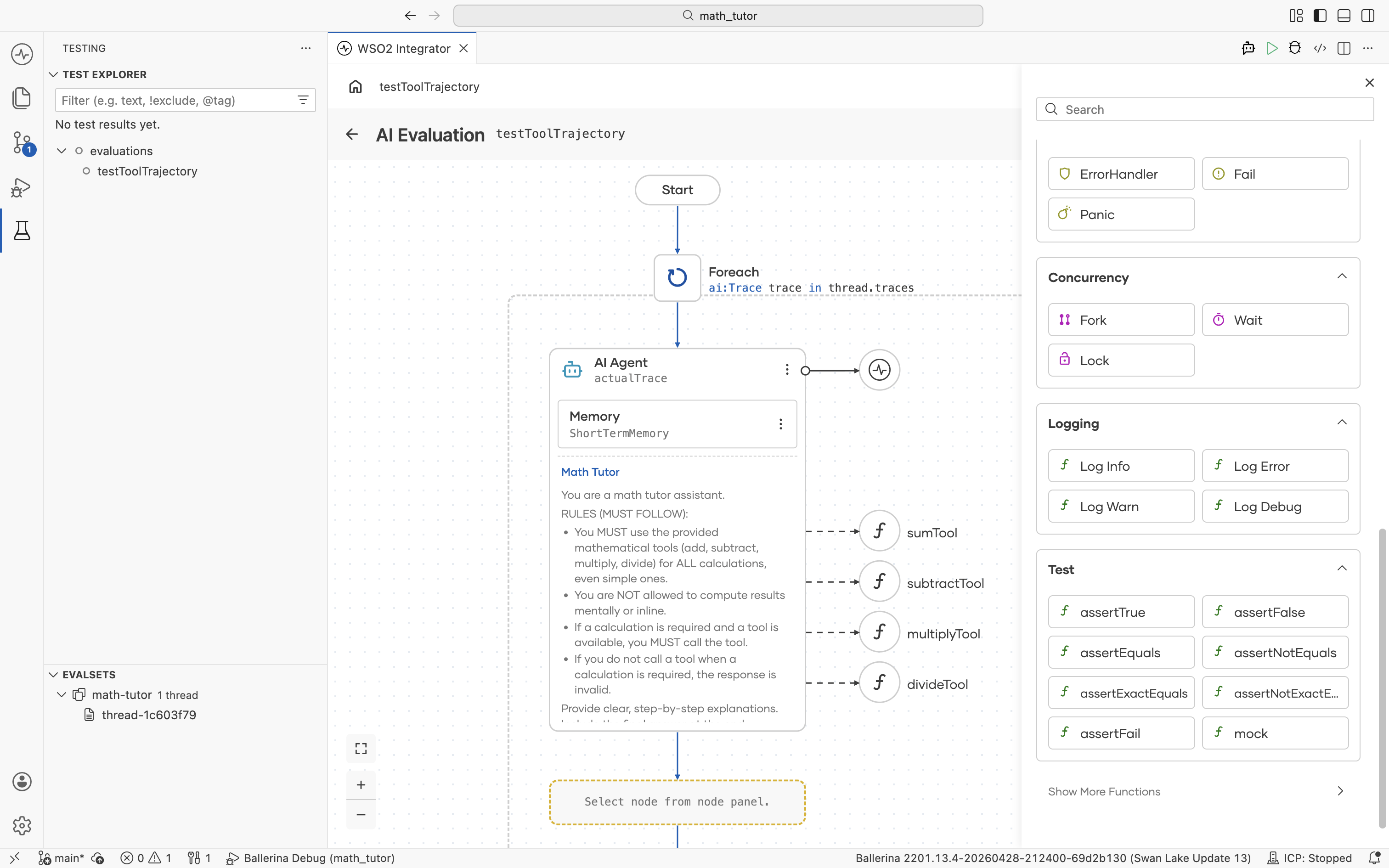Click the Show Source code icon
Image resolution: width=1389 pixels, height=868 pixels.
tap(1320, 48)
